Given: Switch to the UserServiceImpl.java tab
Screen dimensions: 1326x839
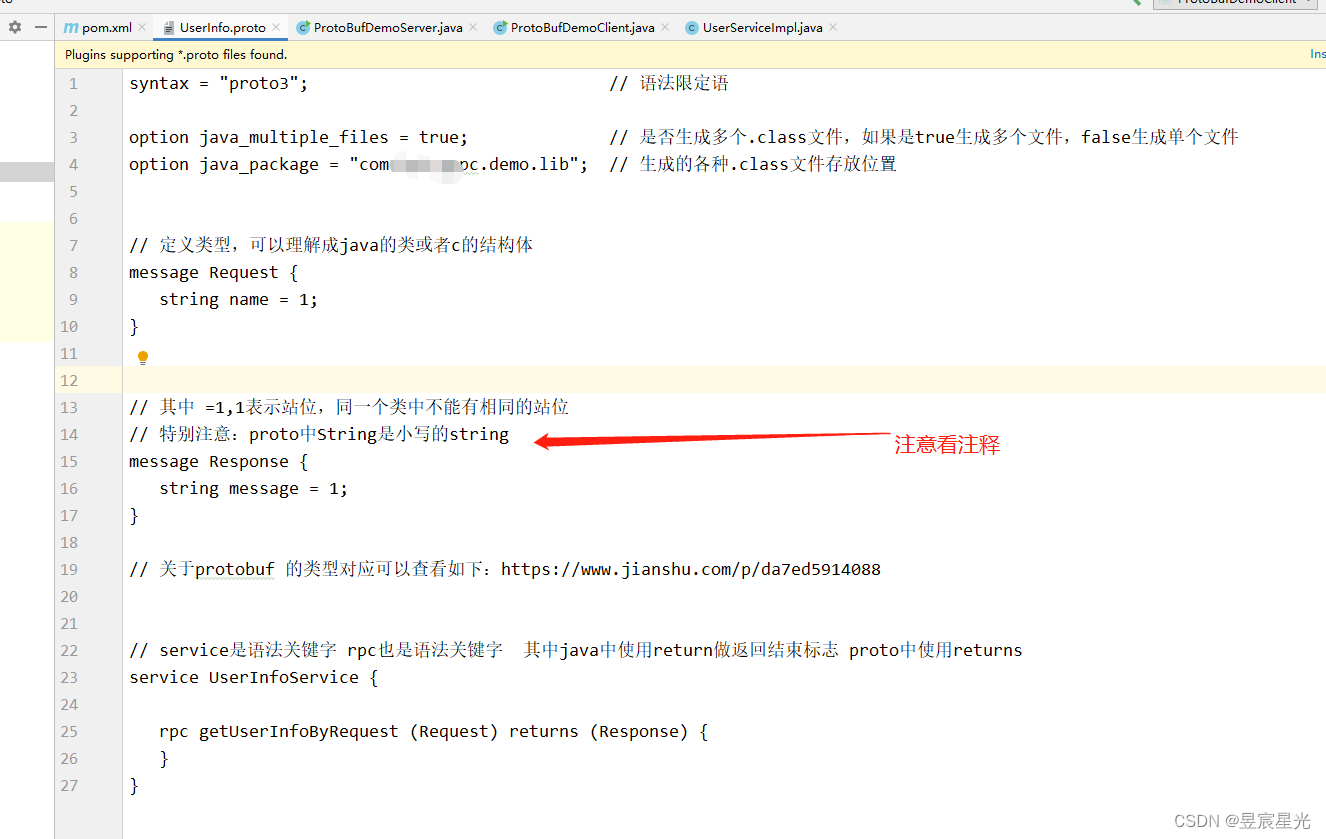Looking at the screenshot, I should 762,27.
